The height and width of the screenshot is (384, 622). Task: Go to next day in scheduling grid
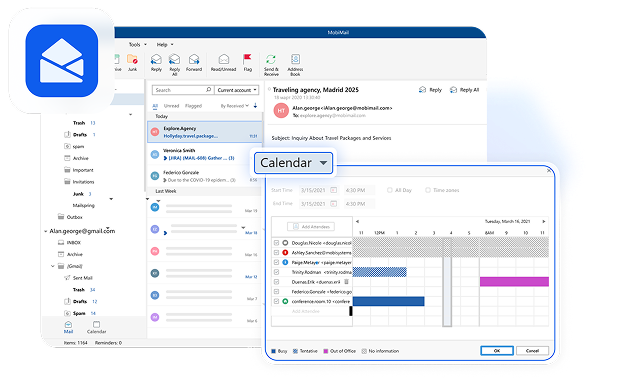pyautogui.click(x=544, y=221)
